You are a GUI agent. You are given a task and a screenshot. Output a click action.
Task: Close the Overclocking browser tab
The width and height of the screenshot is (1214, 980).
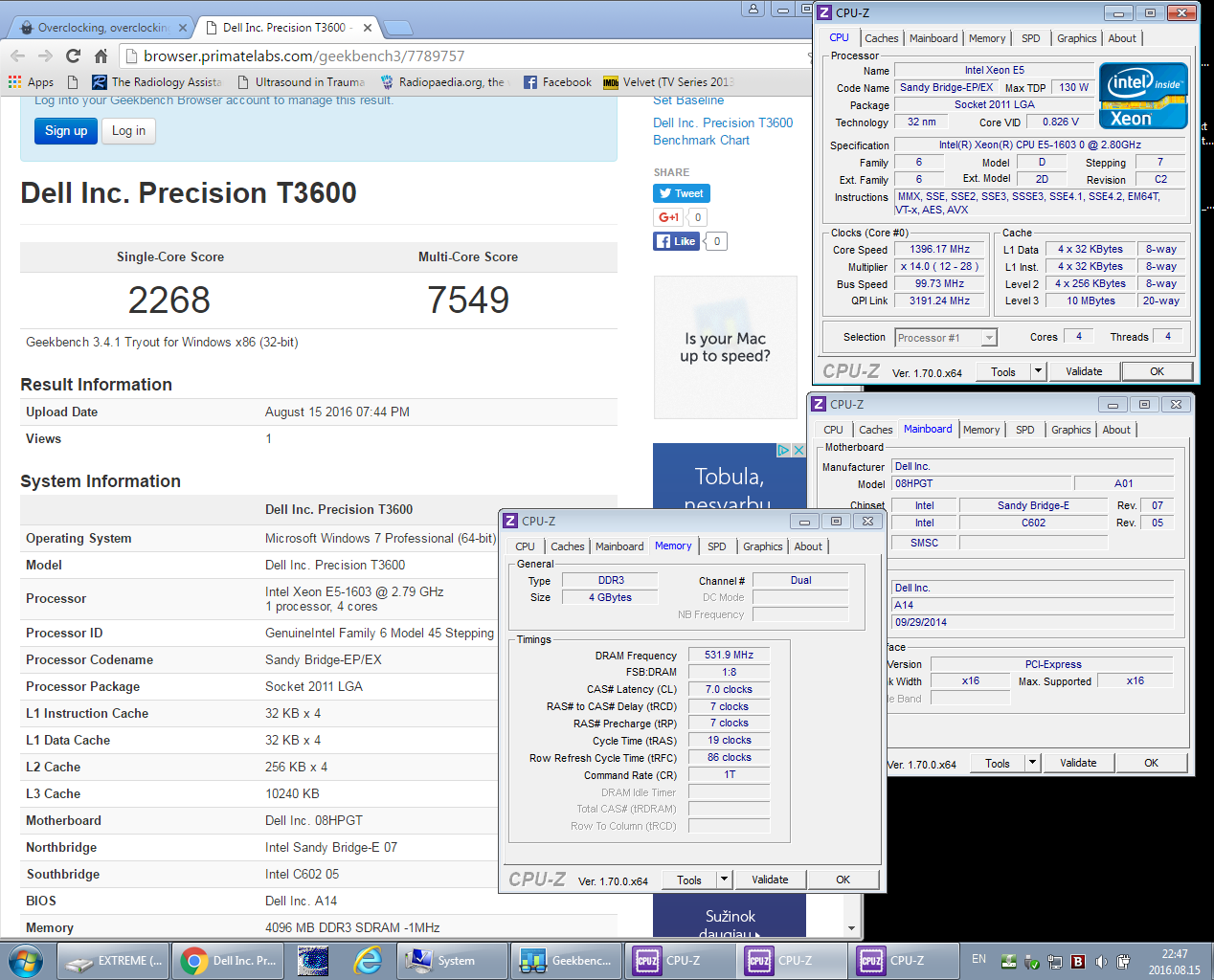[182, 28]
